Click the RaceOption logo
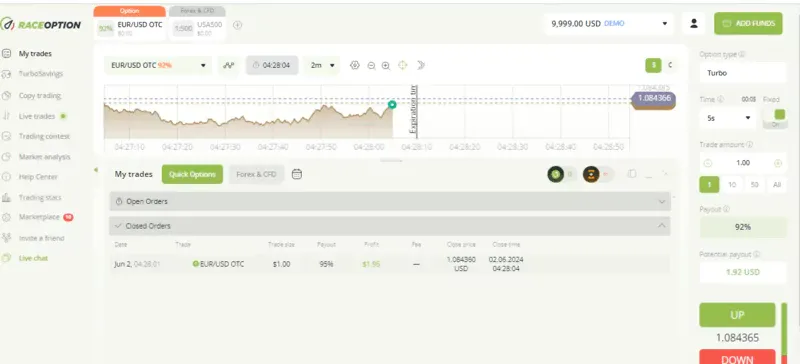This screenshot has height=364, width=800. click(41, 24)
